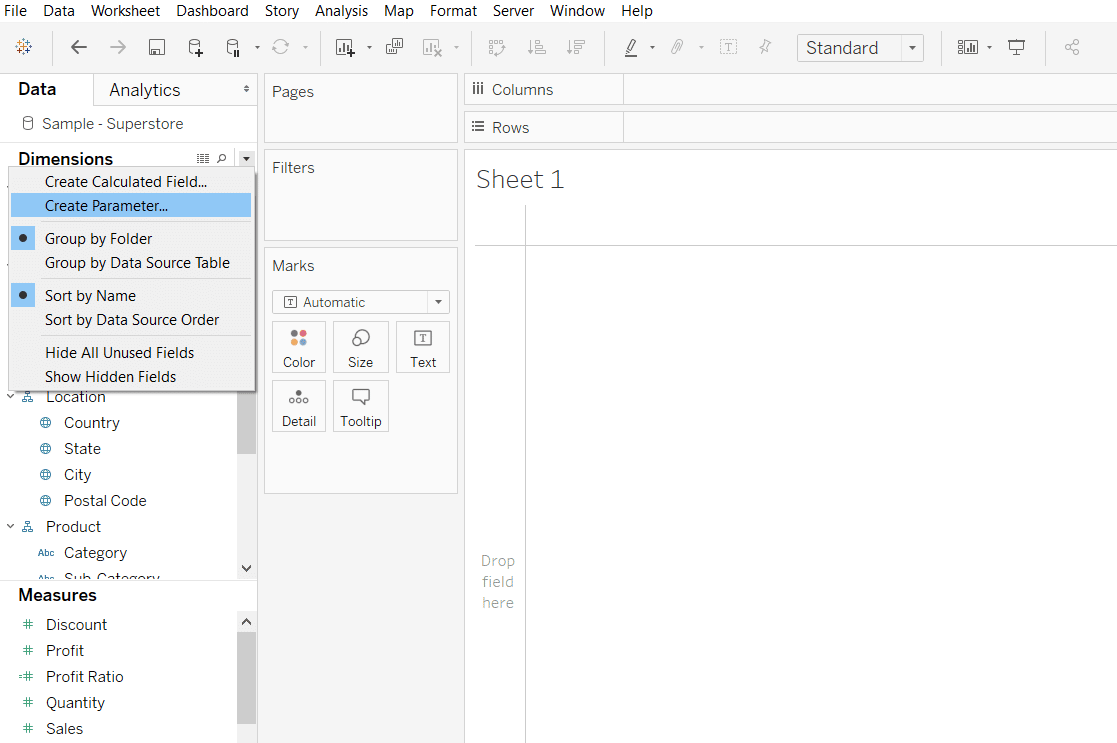Choose Create Calculated Field menu entry
1117x743 pixels.
[131, 182]
